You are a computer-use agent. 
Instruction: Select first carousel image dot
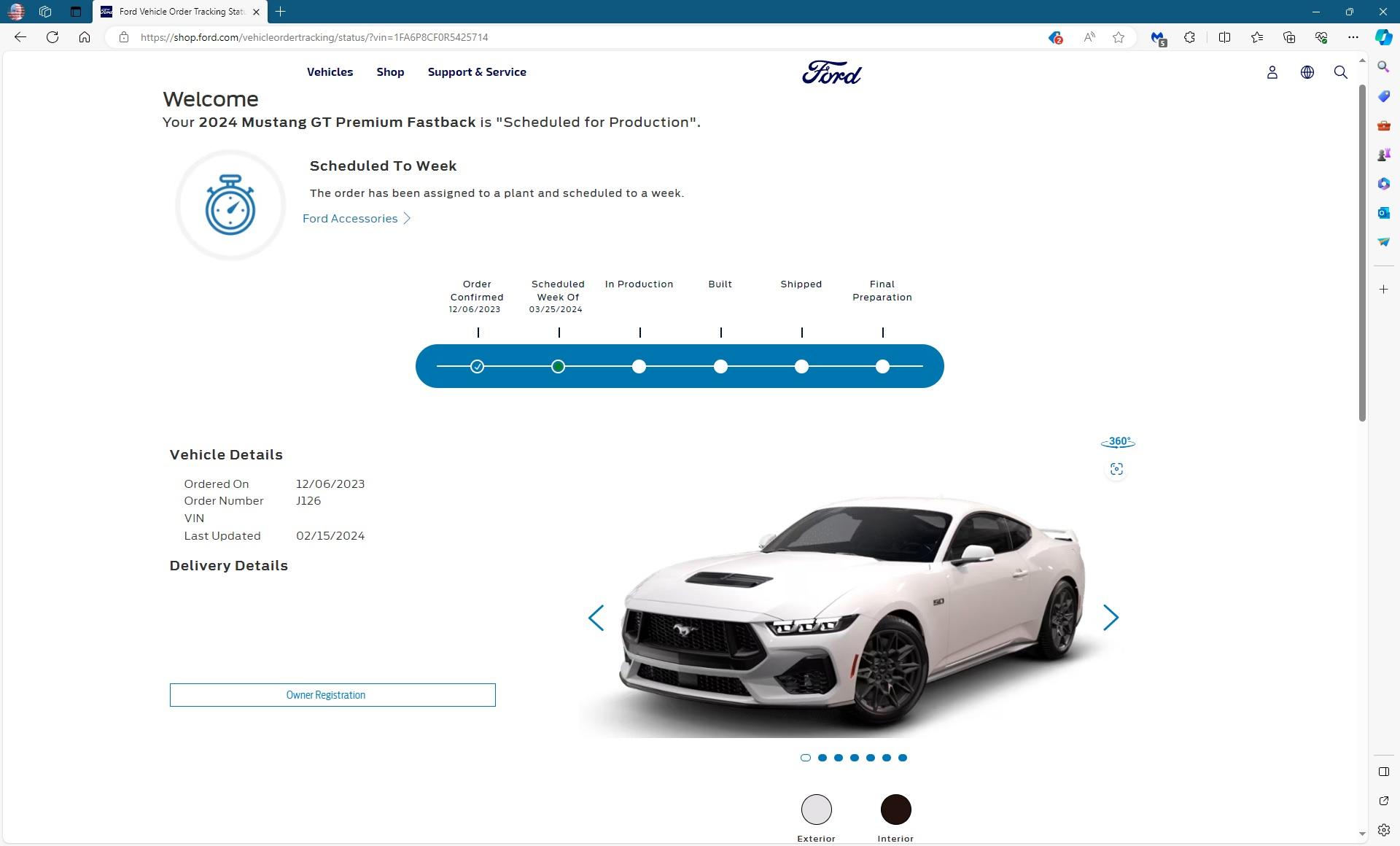[806, 758]
